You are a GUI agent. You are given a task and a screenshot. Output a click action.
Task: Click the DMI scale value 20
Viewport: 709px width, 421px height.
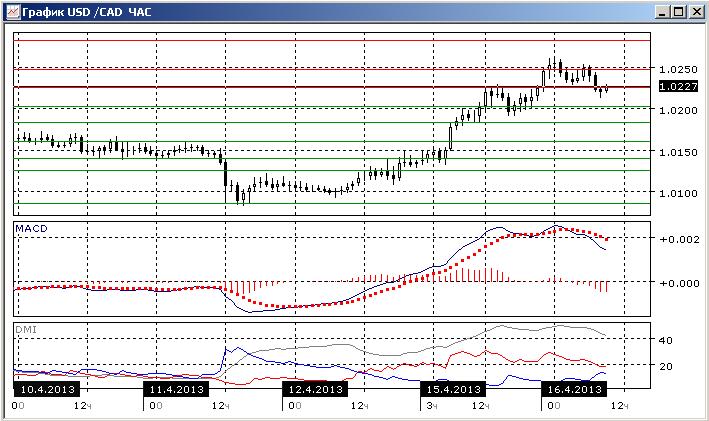[x=666, y=366]
